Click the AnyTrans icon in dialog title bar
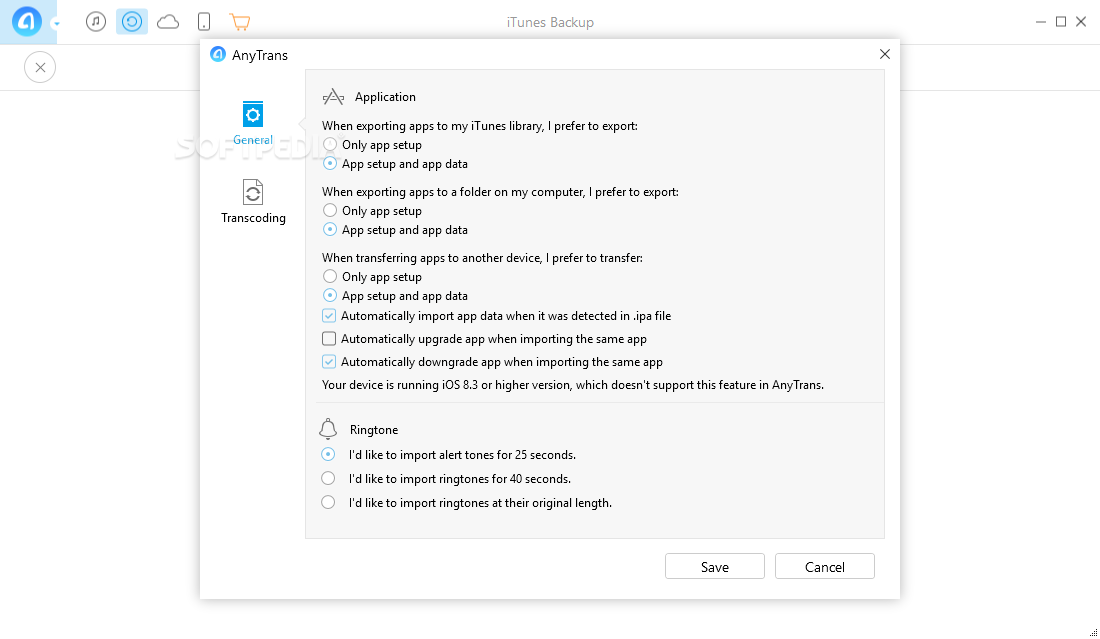 [218, 54]
